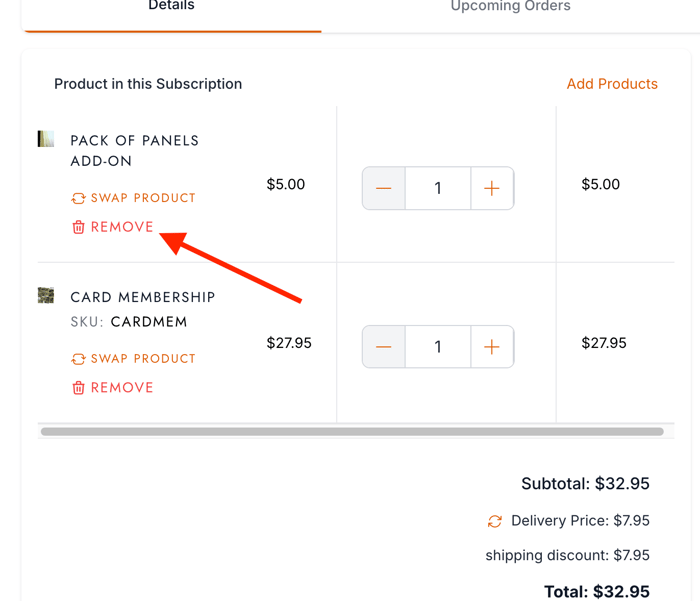Open the Add Products link
Image resolution: width=700 pixels, height=601 pixels.
point(612,84)
